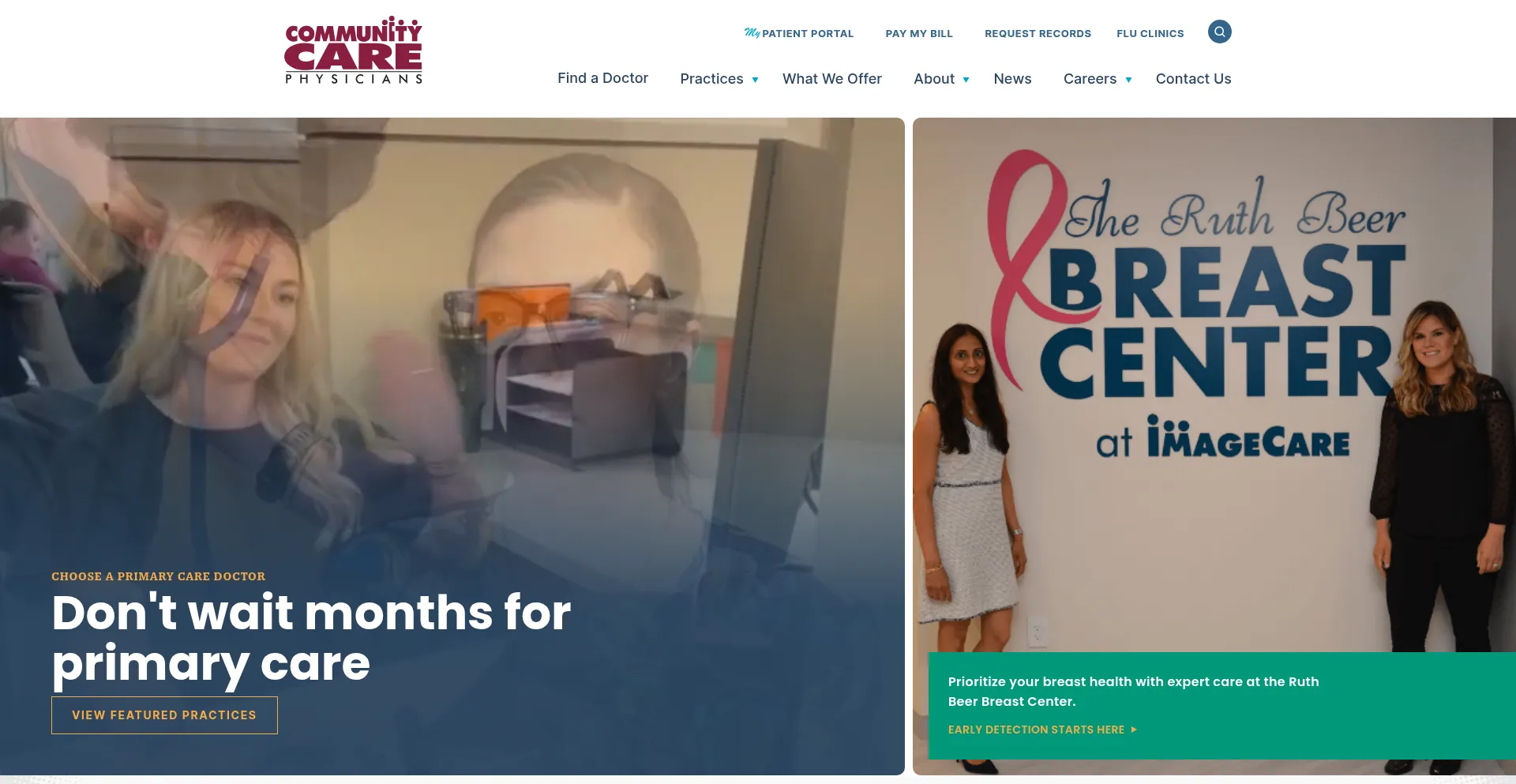Open the What We Offer menu item
The width and height of the screenshot is (1516, 784).
pos(831,79)
